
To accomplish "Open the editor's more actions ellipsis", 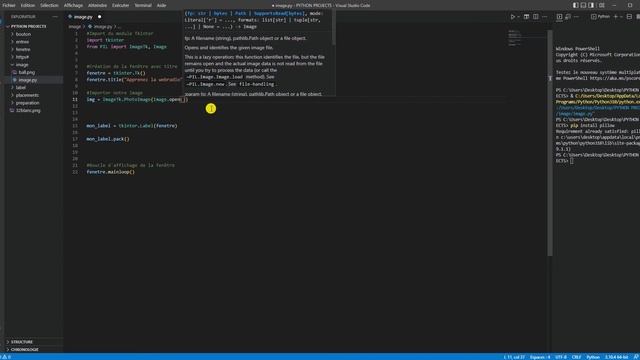I will coord(544,17).
